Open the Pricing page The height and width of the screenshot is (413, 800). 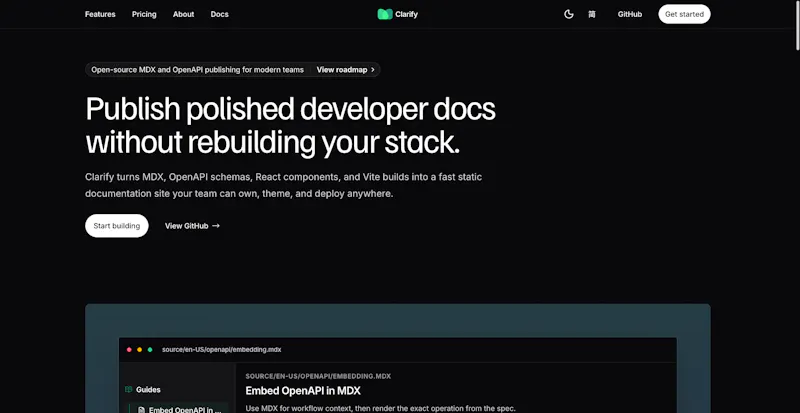[144, 14]
